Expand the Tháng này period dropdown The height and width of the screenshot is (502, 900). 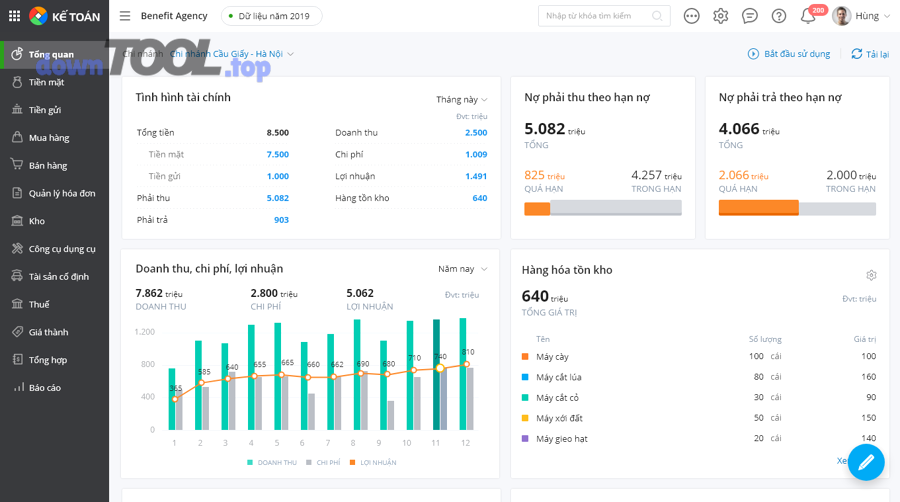point(461,100)
